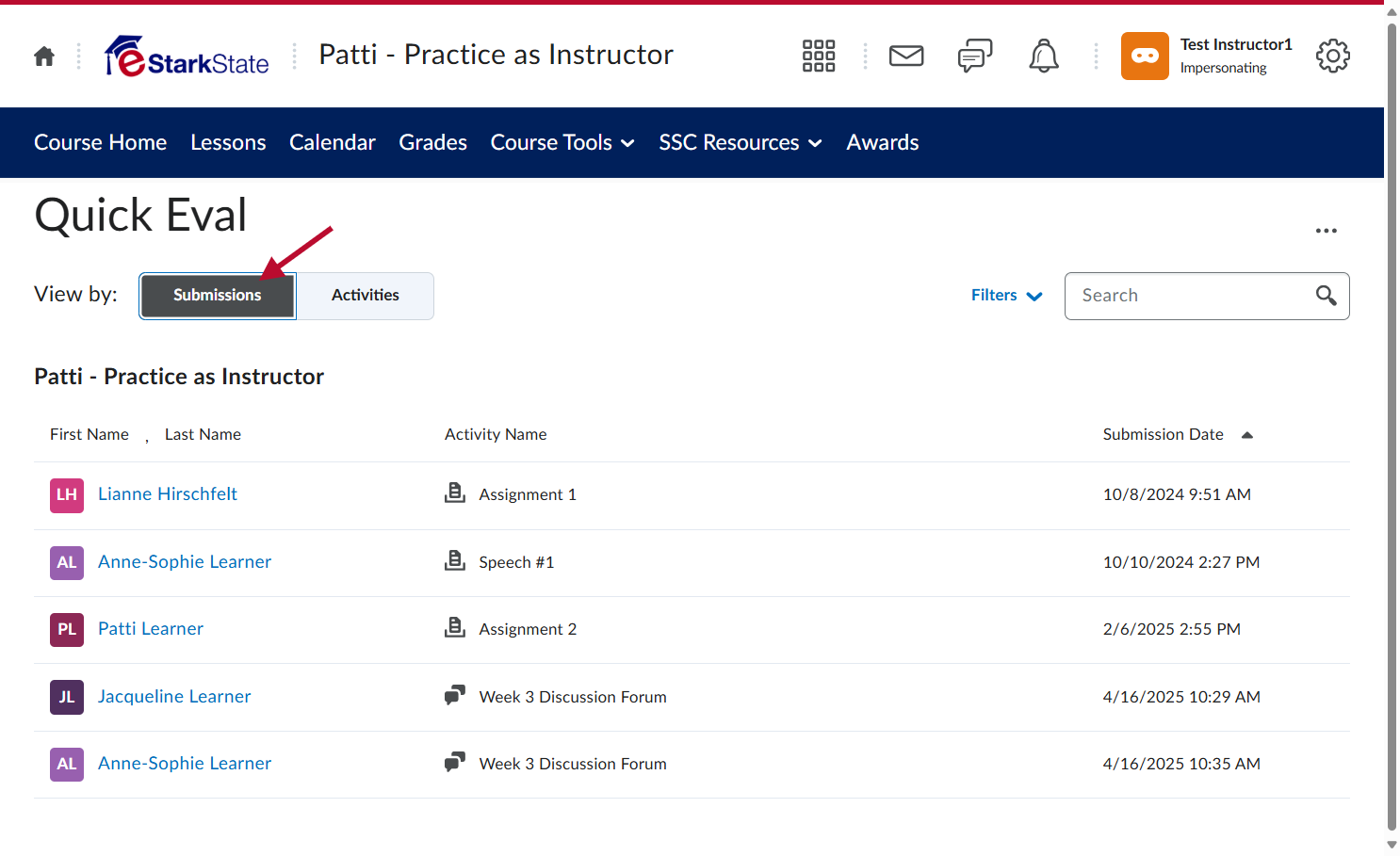Image resolution: width=1400 pixels, height=856 pixels.
Task: Open Calendar in navbar
Action: 333,142
